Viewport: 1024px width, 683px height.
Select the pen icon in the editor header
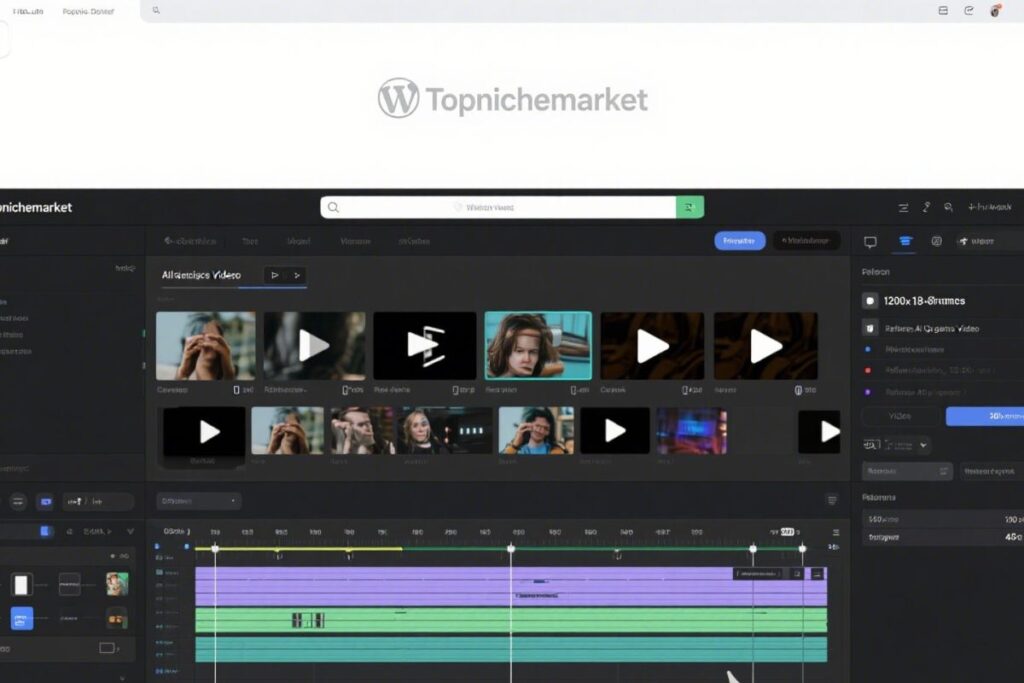coord(926,207)
